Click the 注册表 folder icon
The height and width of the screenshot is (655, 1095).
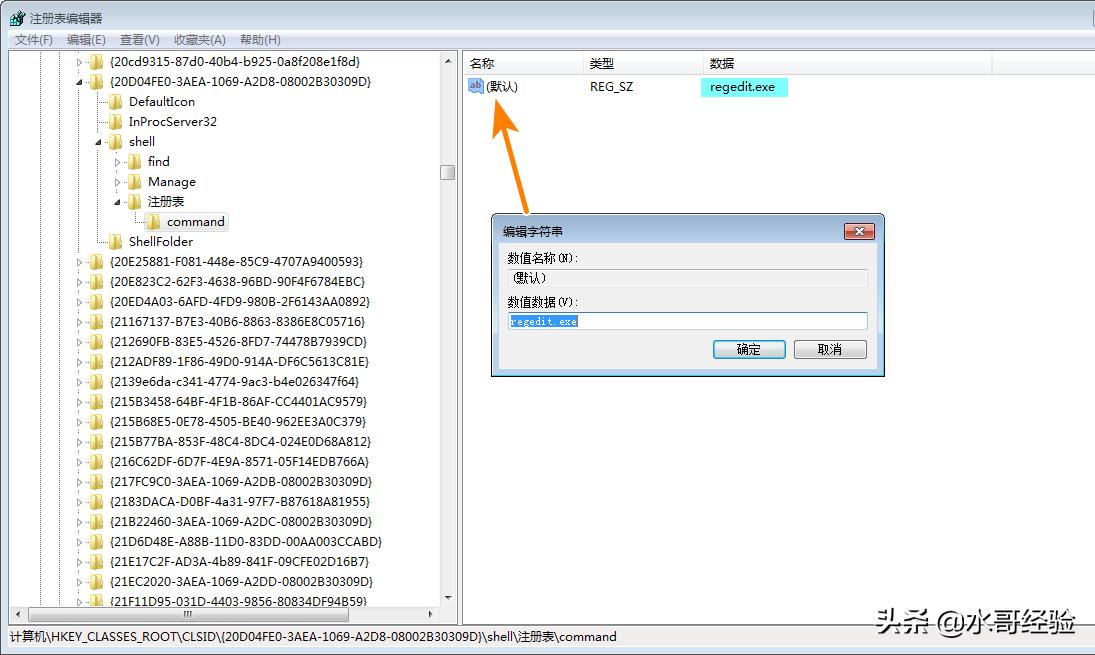[x=135, y=202]
